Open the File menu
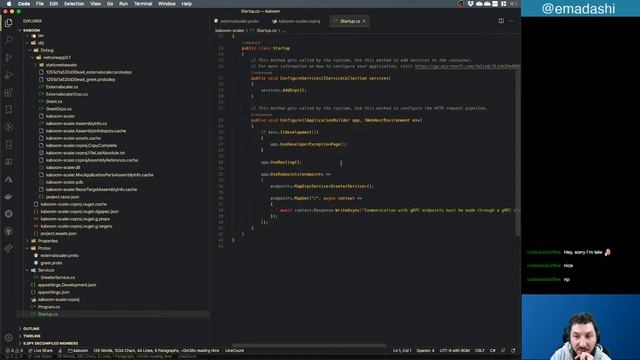The width and height of the screenshot is (640, 360). tap(40, 4)
